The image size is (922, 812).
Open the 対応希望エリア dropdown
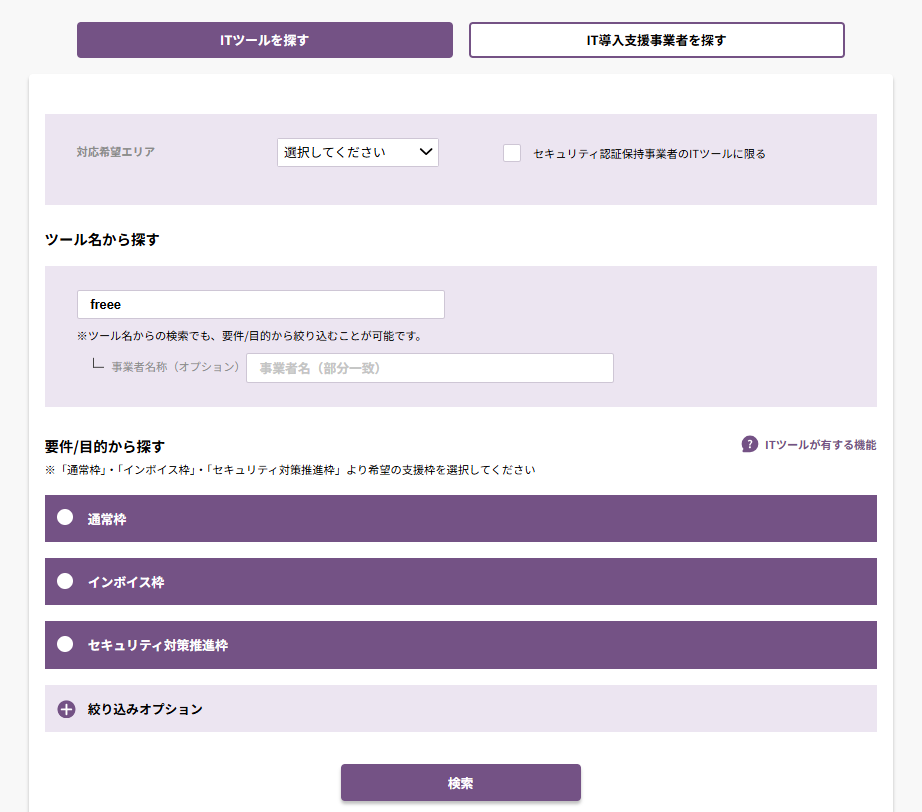coord(357,152)
